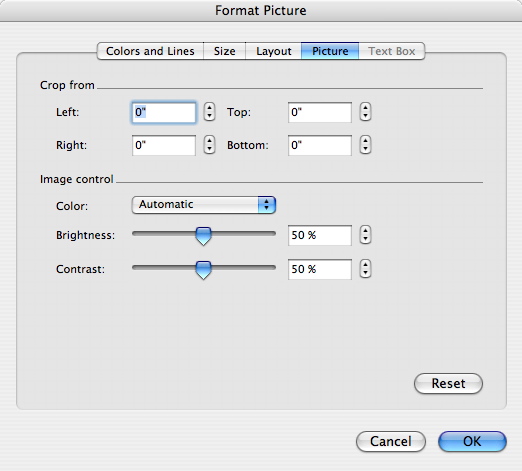Select the Picture tab
The image size is (522, 471).
(x=330, y=51)
